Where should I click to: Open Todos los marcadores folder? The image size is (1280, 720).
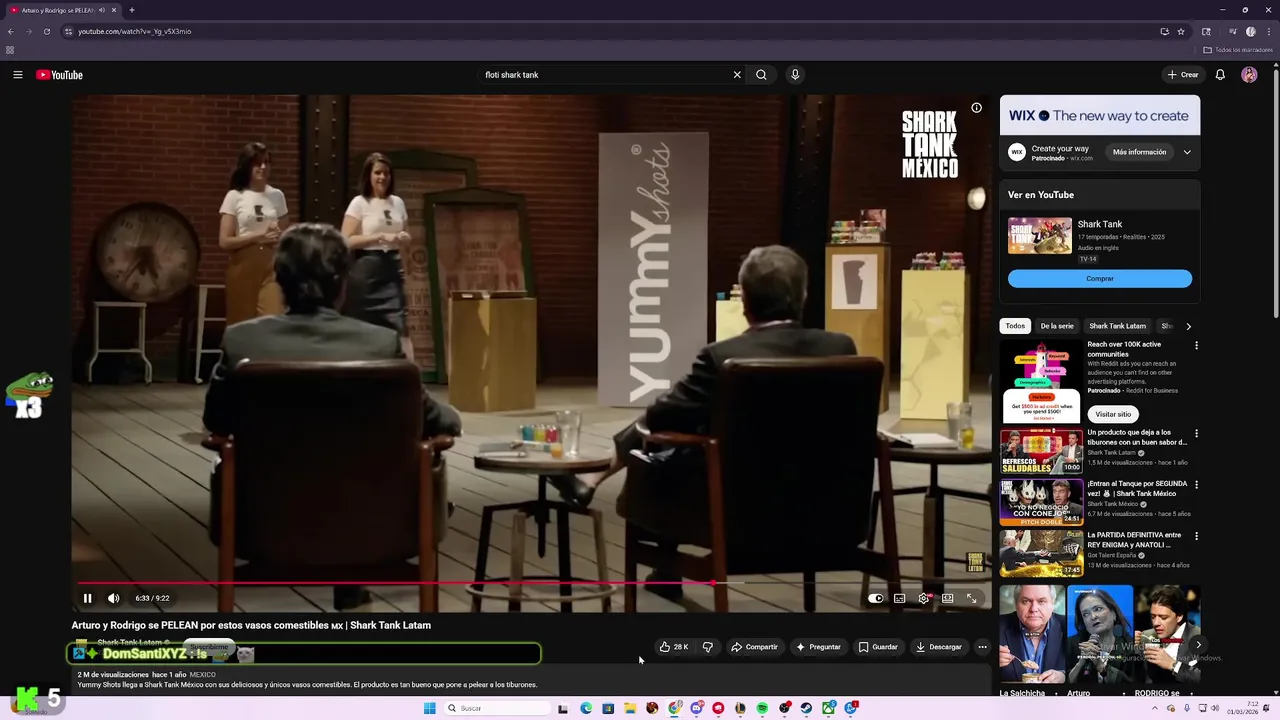(x=1238, y=50)
